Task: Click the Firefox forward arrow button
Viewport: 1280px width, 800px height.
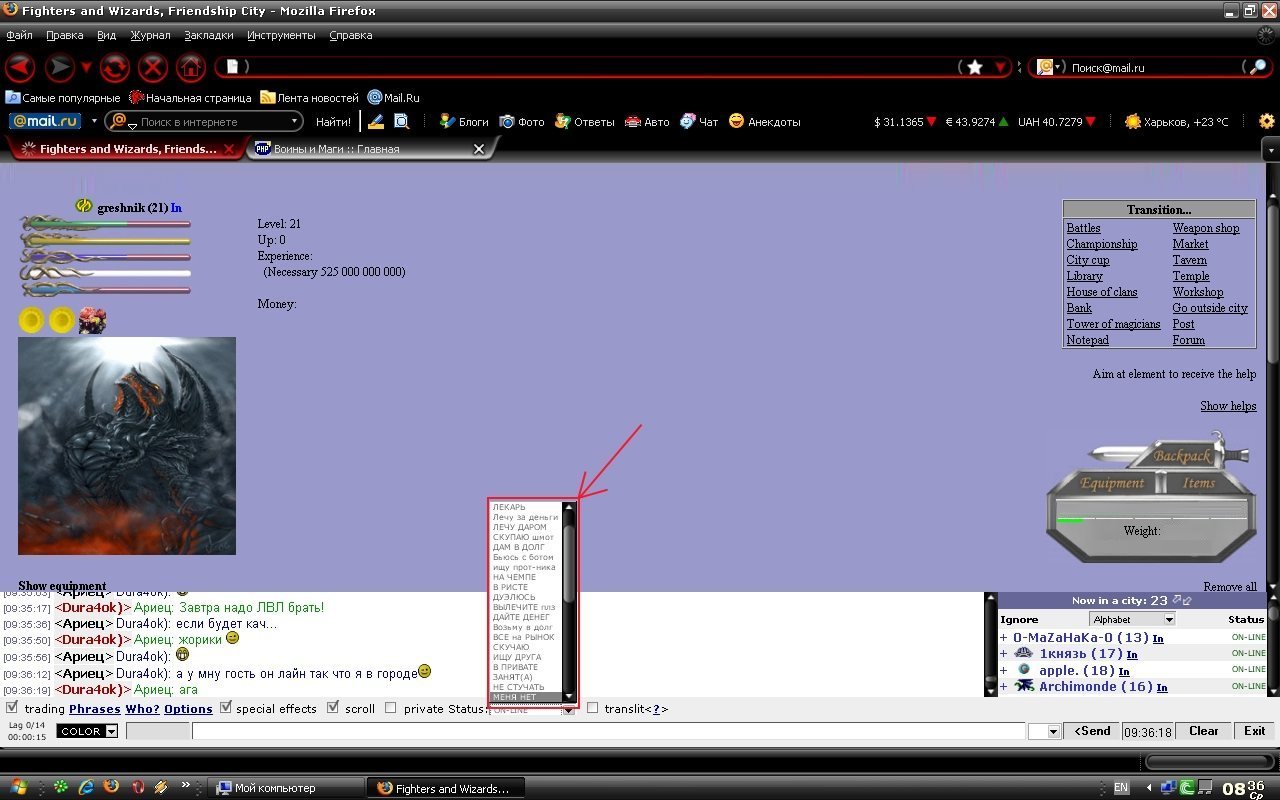Action: [60, 67]
